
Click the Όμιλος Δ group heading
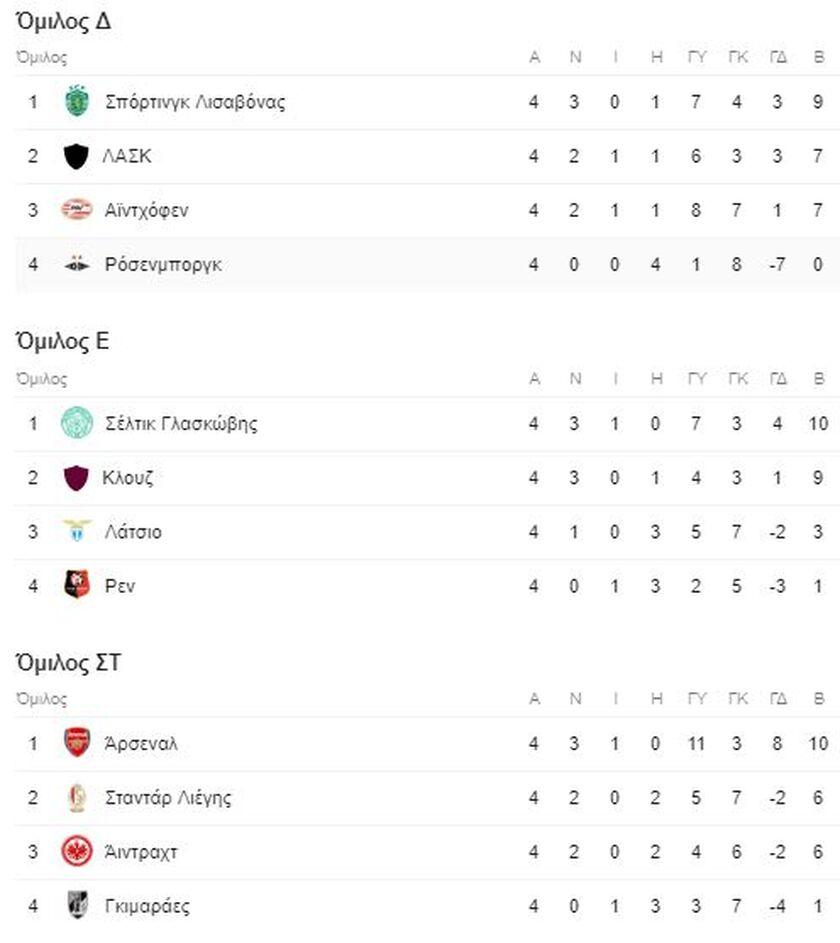63,22
